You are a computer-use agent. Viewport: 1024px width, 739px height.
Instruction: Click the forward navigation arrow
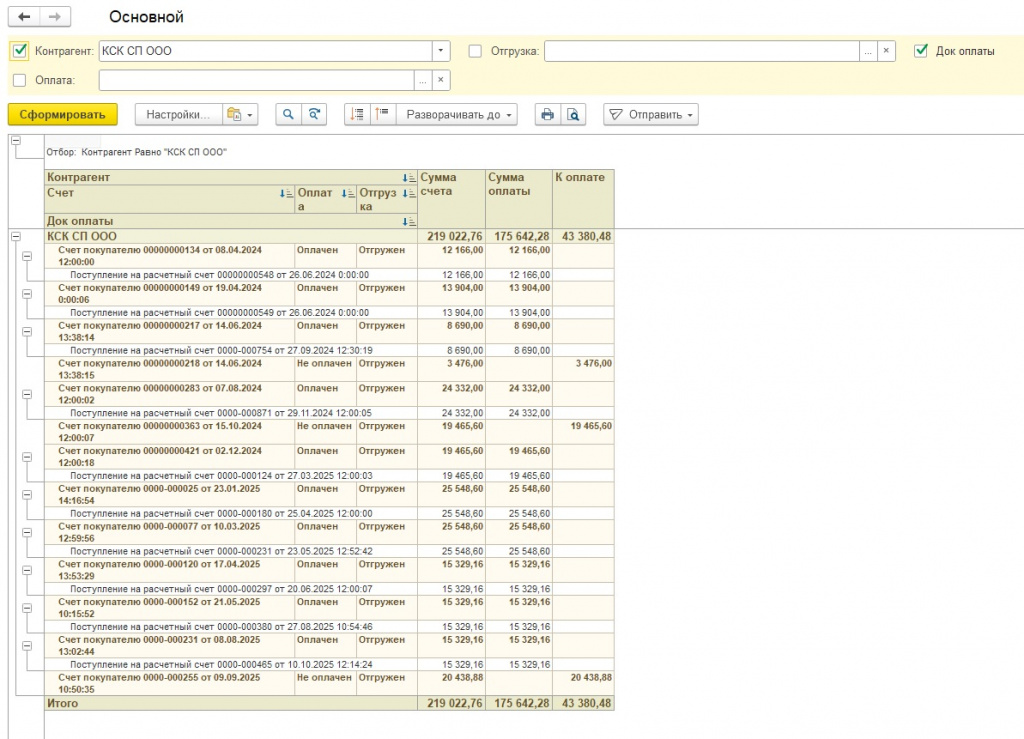(56, 17)
